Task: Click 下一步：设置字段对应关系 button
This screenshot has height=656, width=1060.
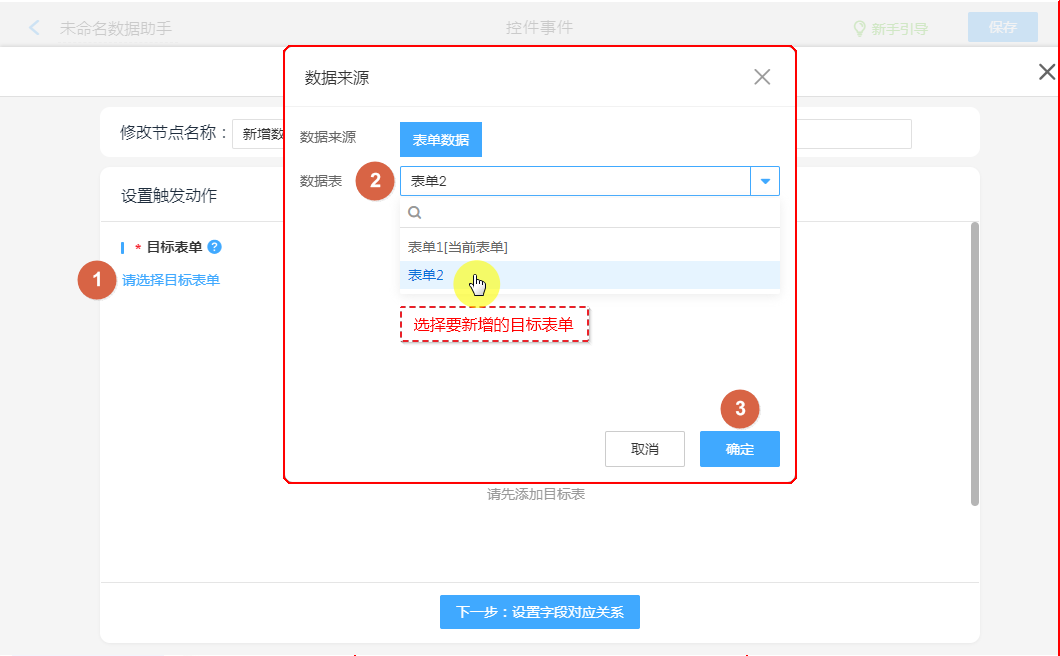Action: pyautogui.click(x=539, y=612)
